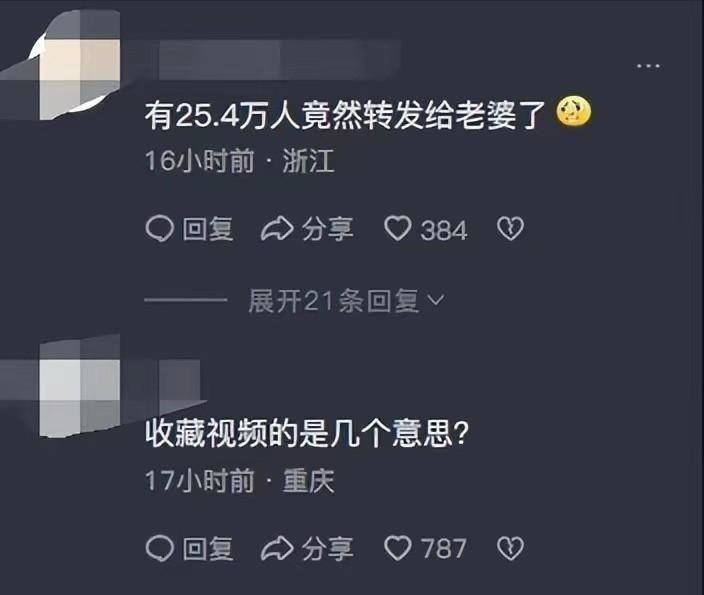
Task: Expand 展开21条回复 replies
Action: point(346,300)
